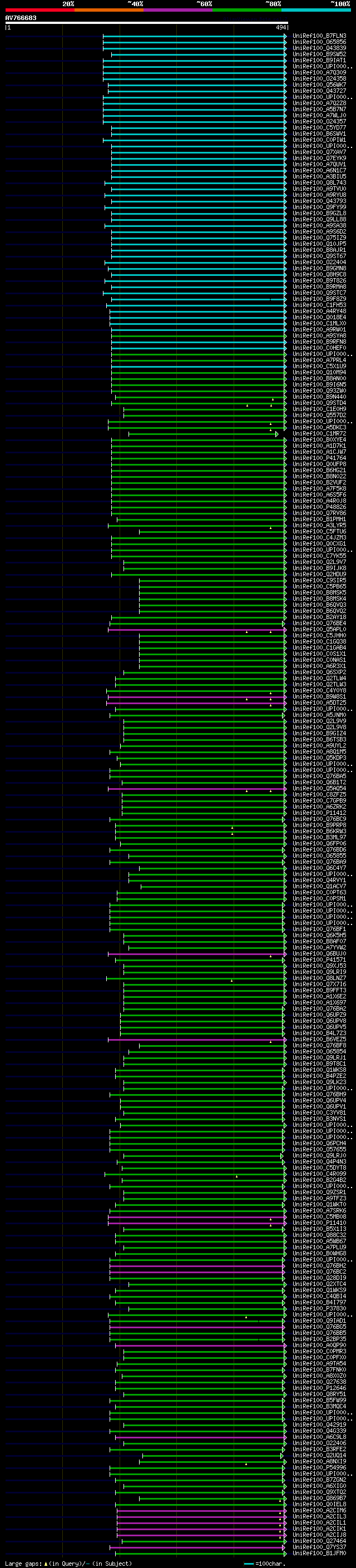Viewport: 356px width, 1568px height.
Task: Select hit label UniRef100_Q6SXP2
Action: [319, 672]
